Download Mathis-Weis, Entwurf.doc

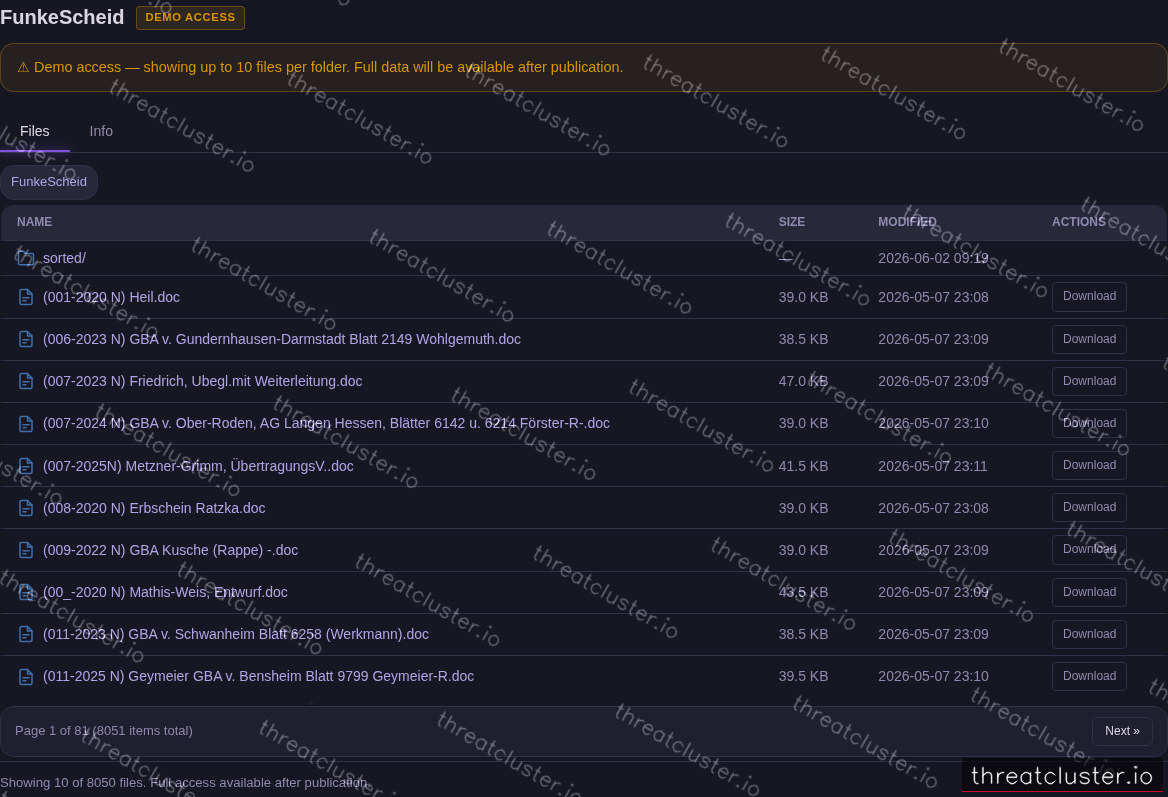[x=1089, y=592]
